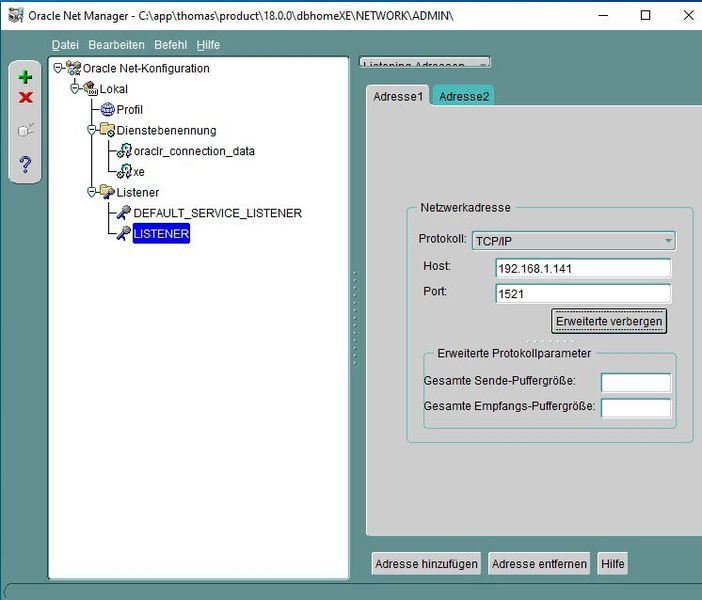Open the Listening-Adressen section dropdown
The height and width of the screenshot is (600, 702).
pos(424,63)
